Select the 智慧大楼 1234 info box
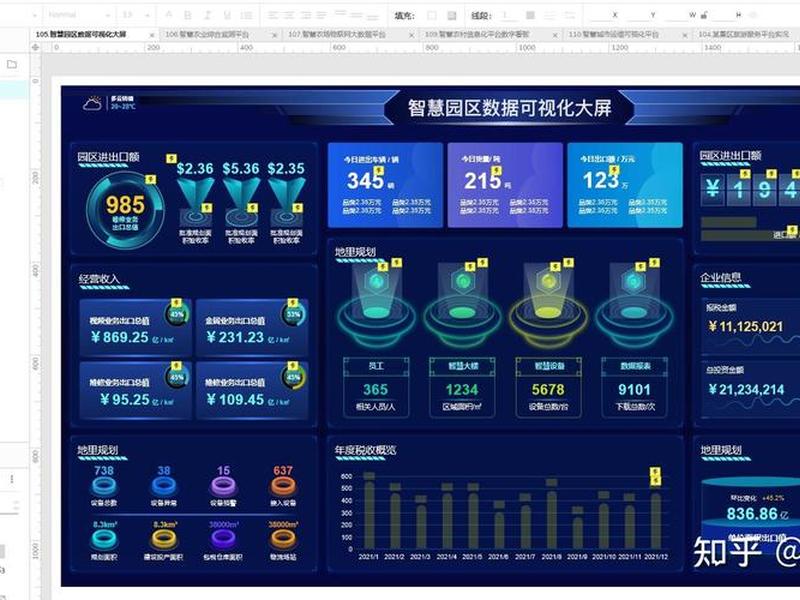Image resolution: width=800 pixels, height=600 pixels. [x=462, y=387]
